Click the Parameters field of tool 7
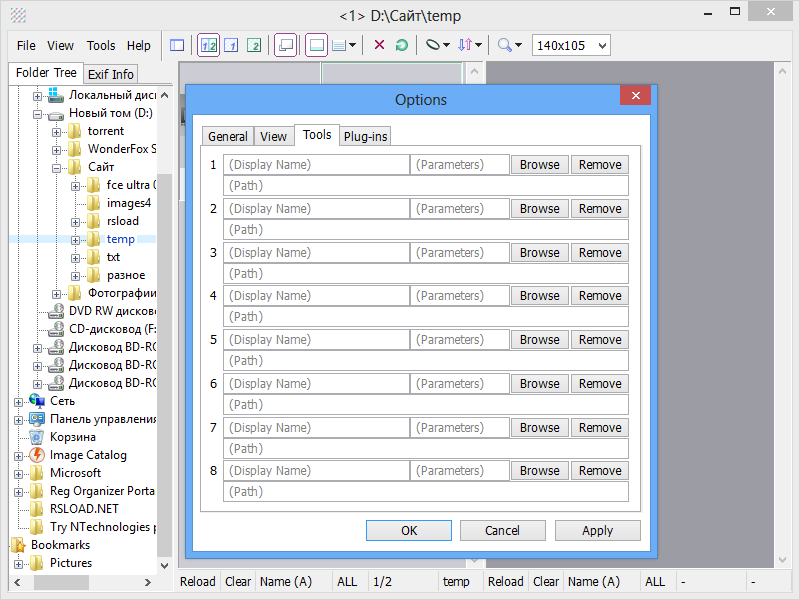This screenshot has height=600, width=800. (x=460, y=428)
